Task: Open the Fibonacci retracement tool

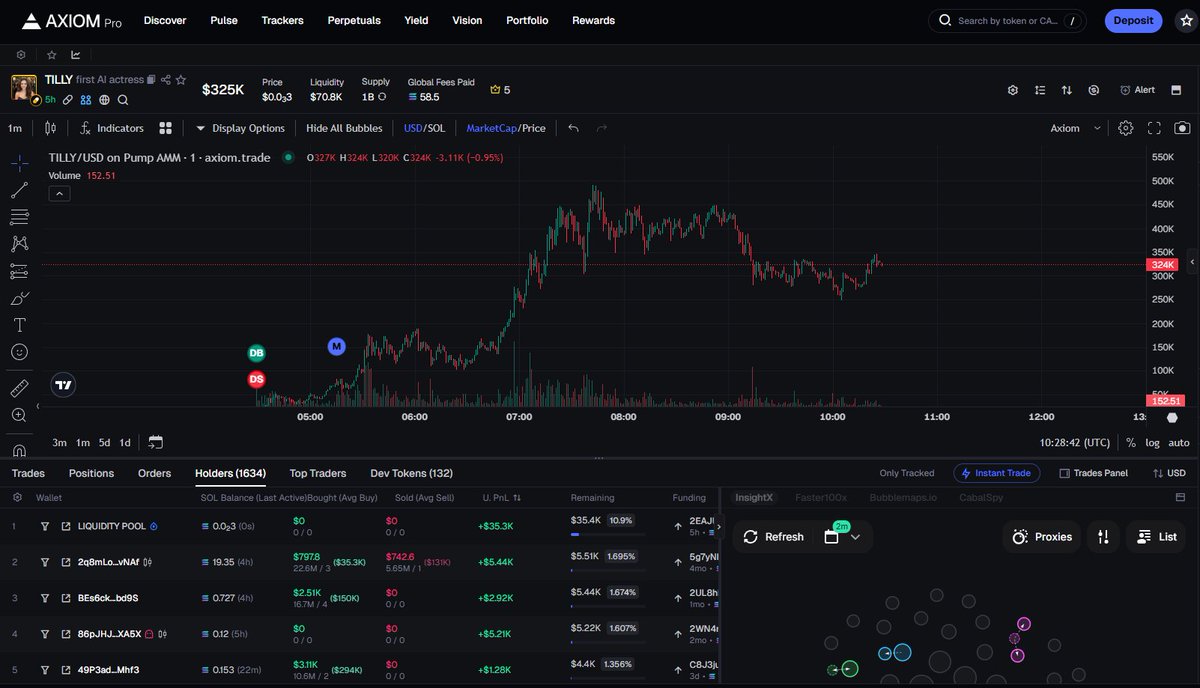Action: tap(19, 217)
